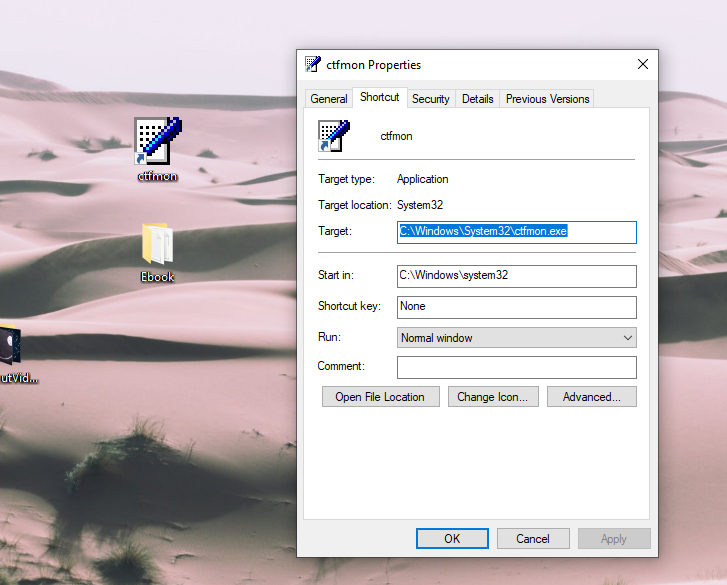Screen dimensions: 727x585
Task: Click the ctfmon icon in Properties title bar
Action: [313, 64]
